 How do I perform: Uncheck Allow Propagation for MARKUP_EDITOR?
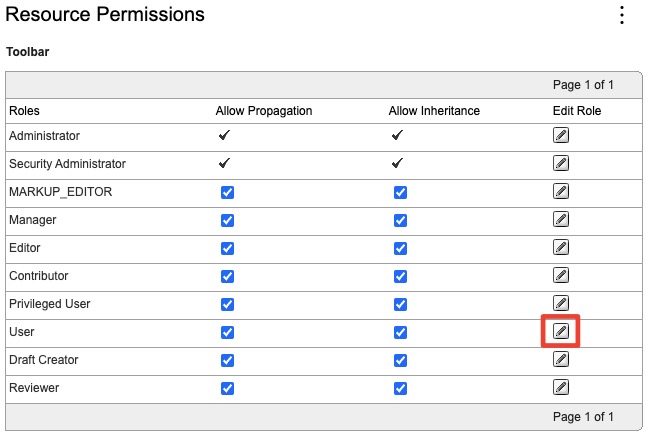coord(227,192)
